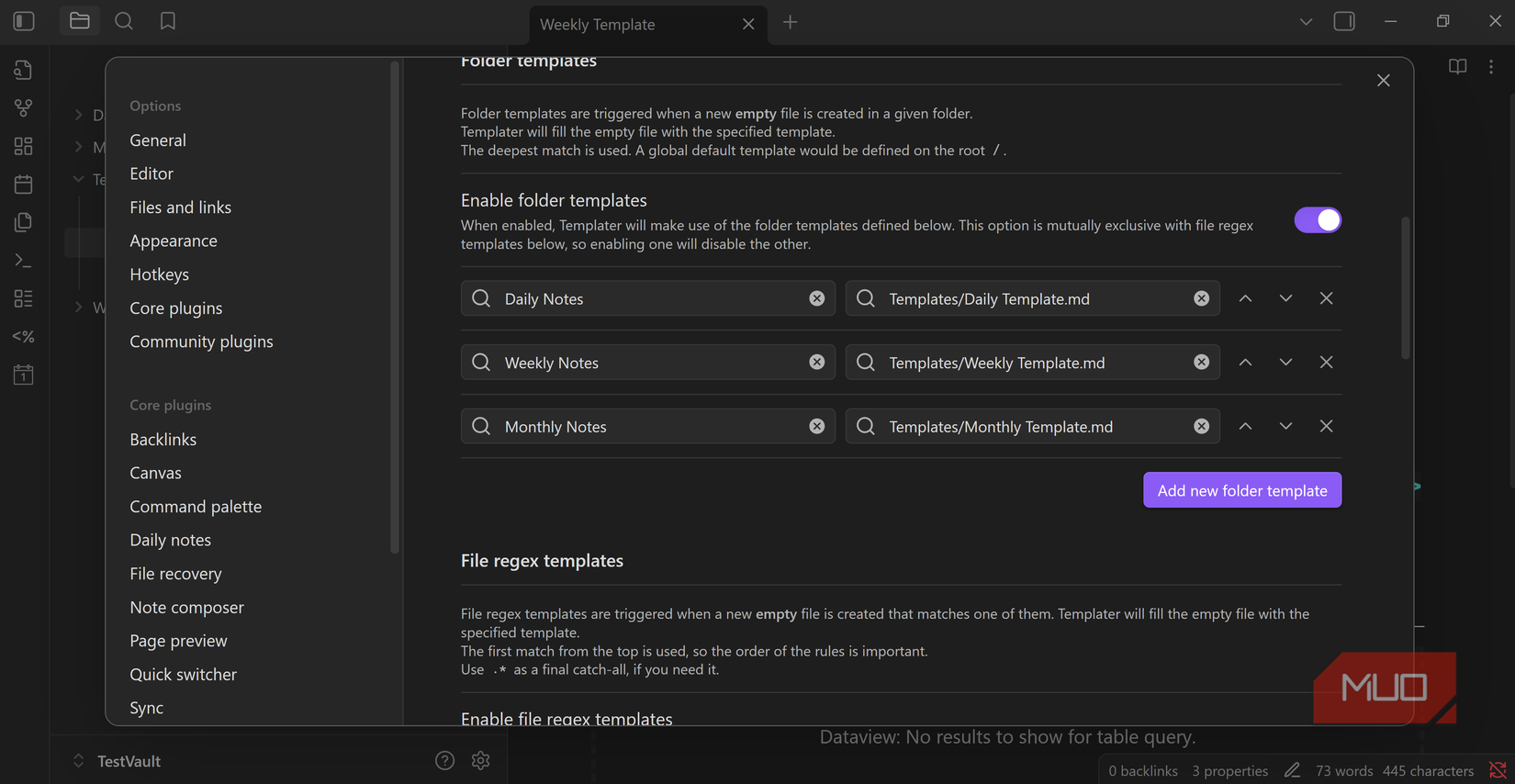
Task: Delete the Weekly Notes folder template row
Action: point(1326,363)
